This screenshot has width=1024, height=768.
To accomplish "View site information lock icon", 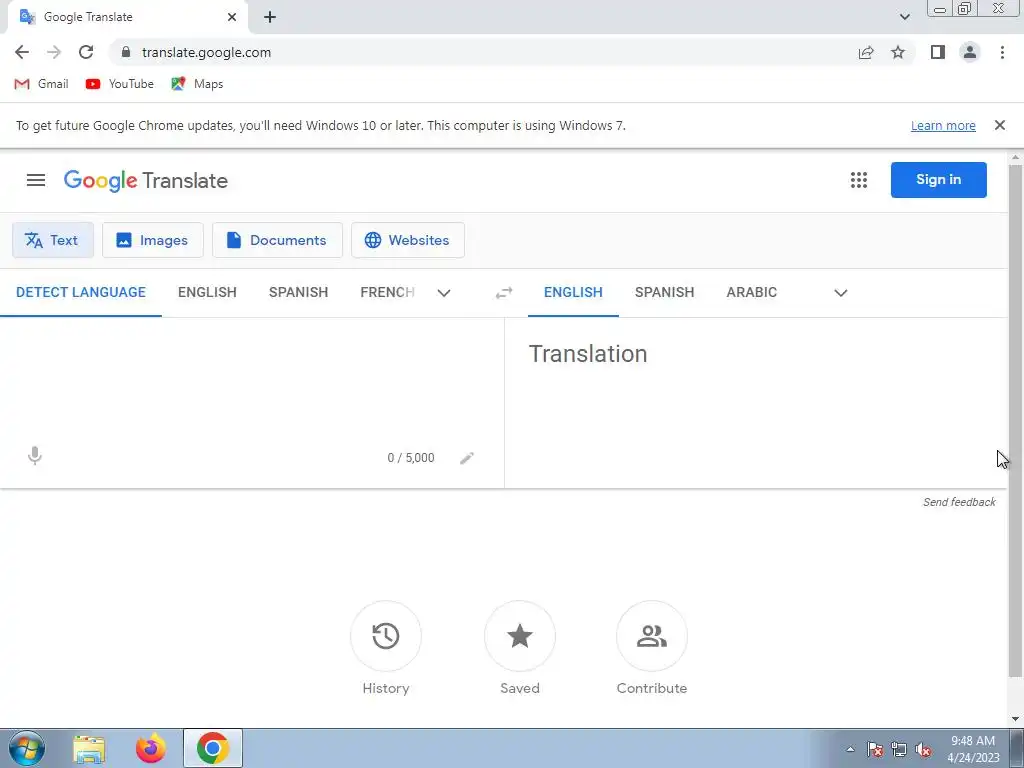I will click(126, 52).
